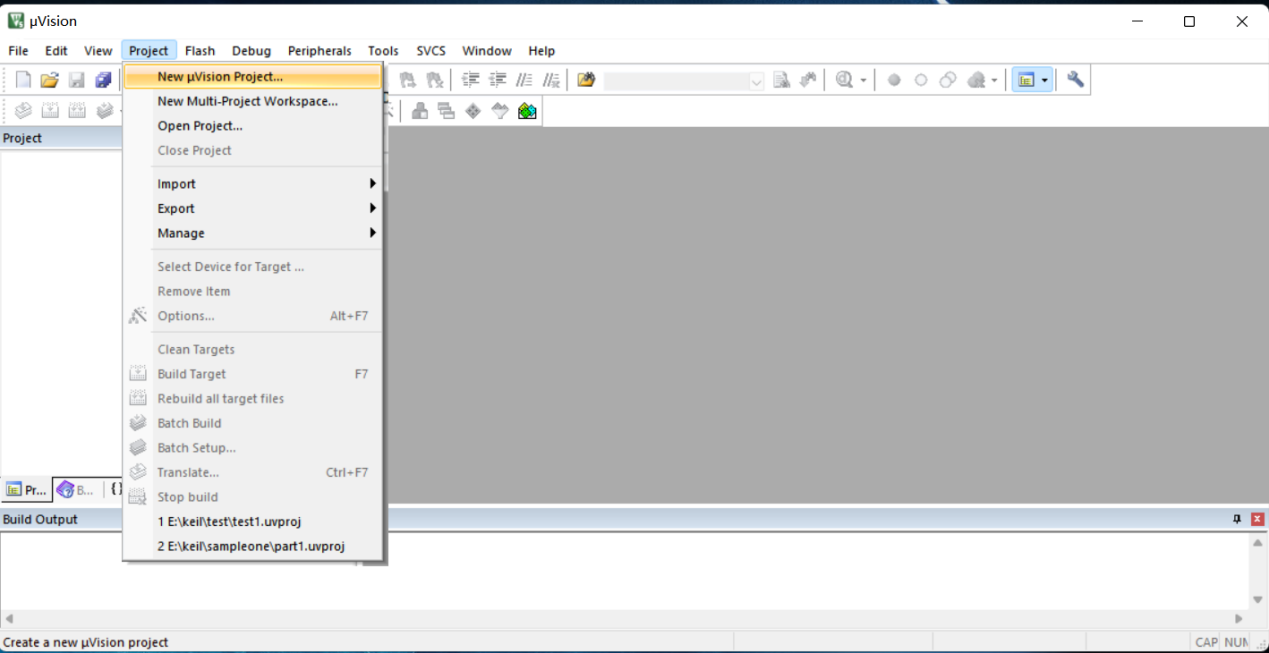
Task: Switch to the Project tab at panel bottom
Action: pos(26,490)
